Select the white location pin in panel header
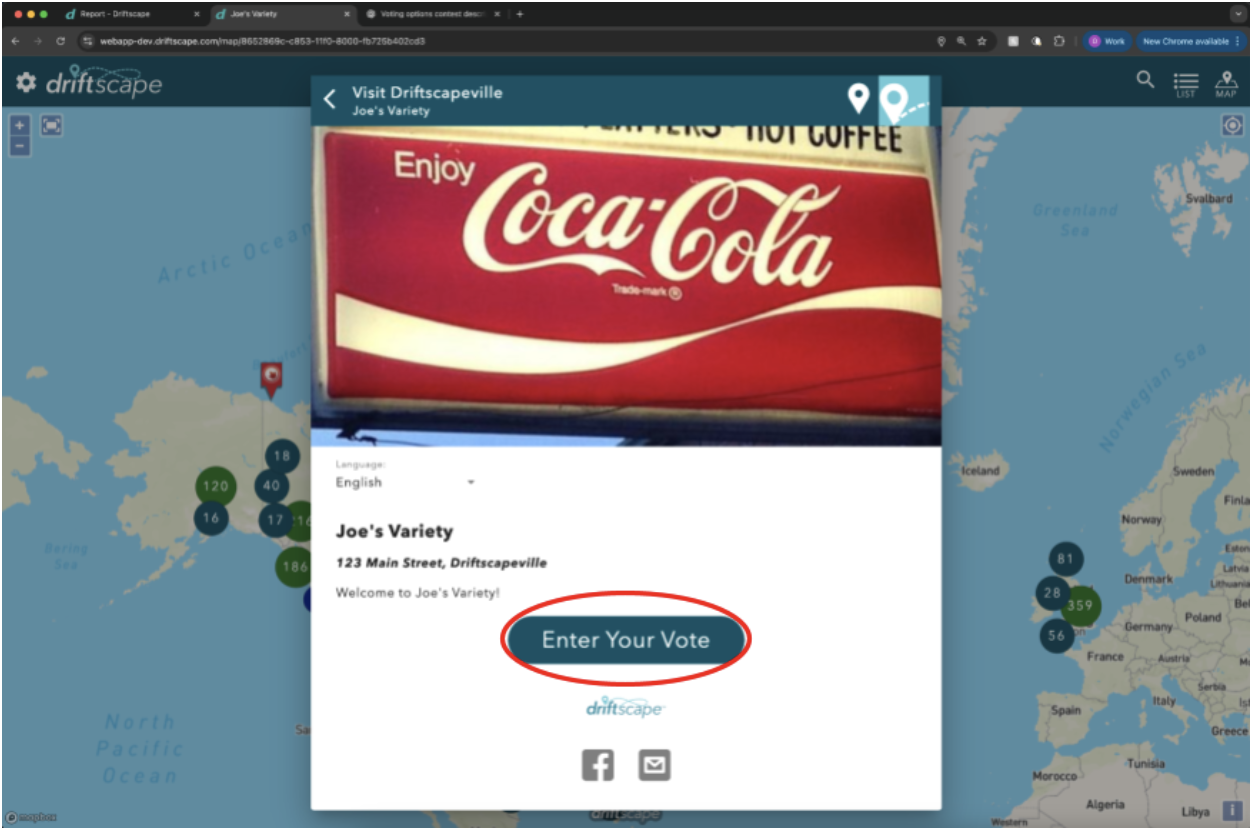The height and width of the screenshot is (828, 1252). 858,98
